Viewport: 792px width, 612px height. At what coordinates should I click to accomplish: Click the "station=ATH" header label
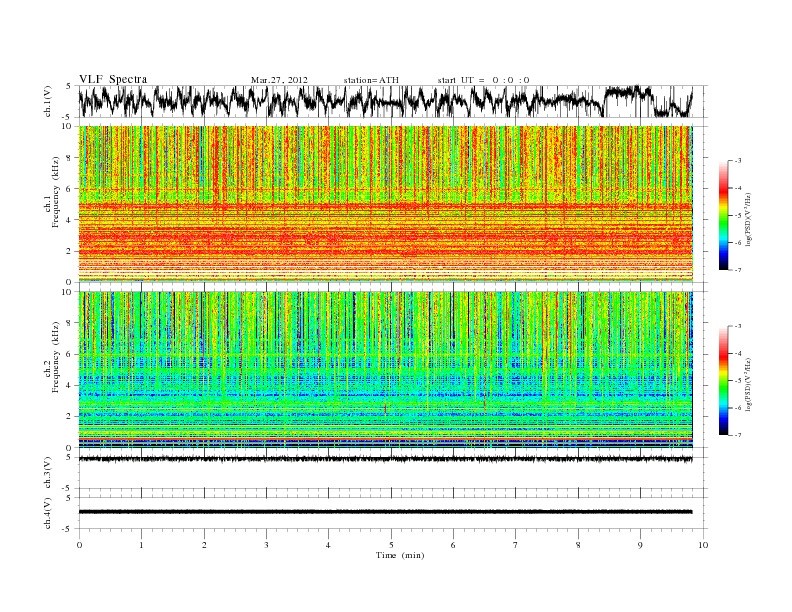tap(371, 80)
